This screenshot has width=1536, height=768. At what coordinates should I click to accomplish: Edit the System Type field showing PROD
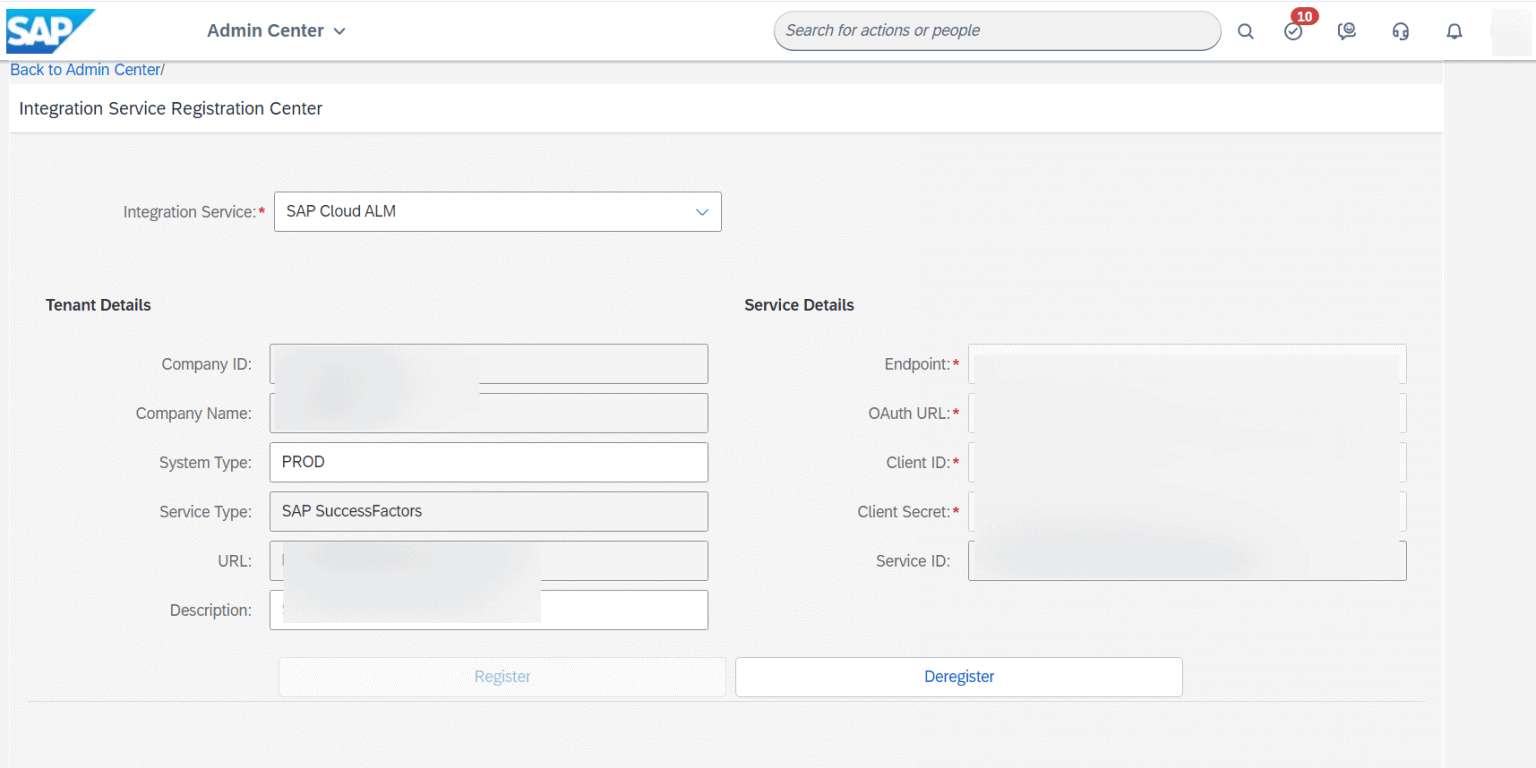coord(488,462)
